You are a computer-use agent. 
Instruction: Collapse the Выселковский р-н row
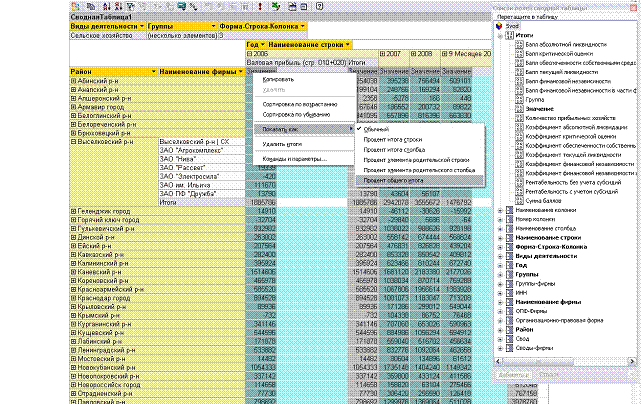click(x=74, y=141)
